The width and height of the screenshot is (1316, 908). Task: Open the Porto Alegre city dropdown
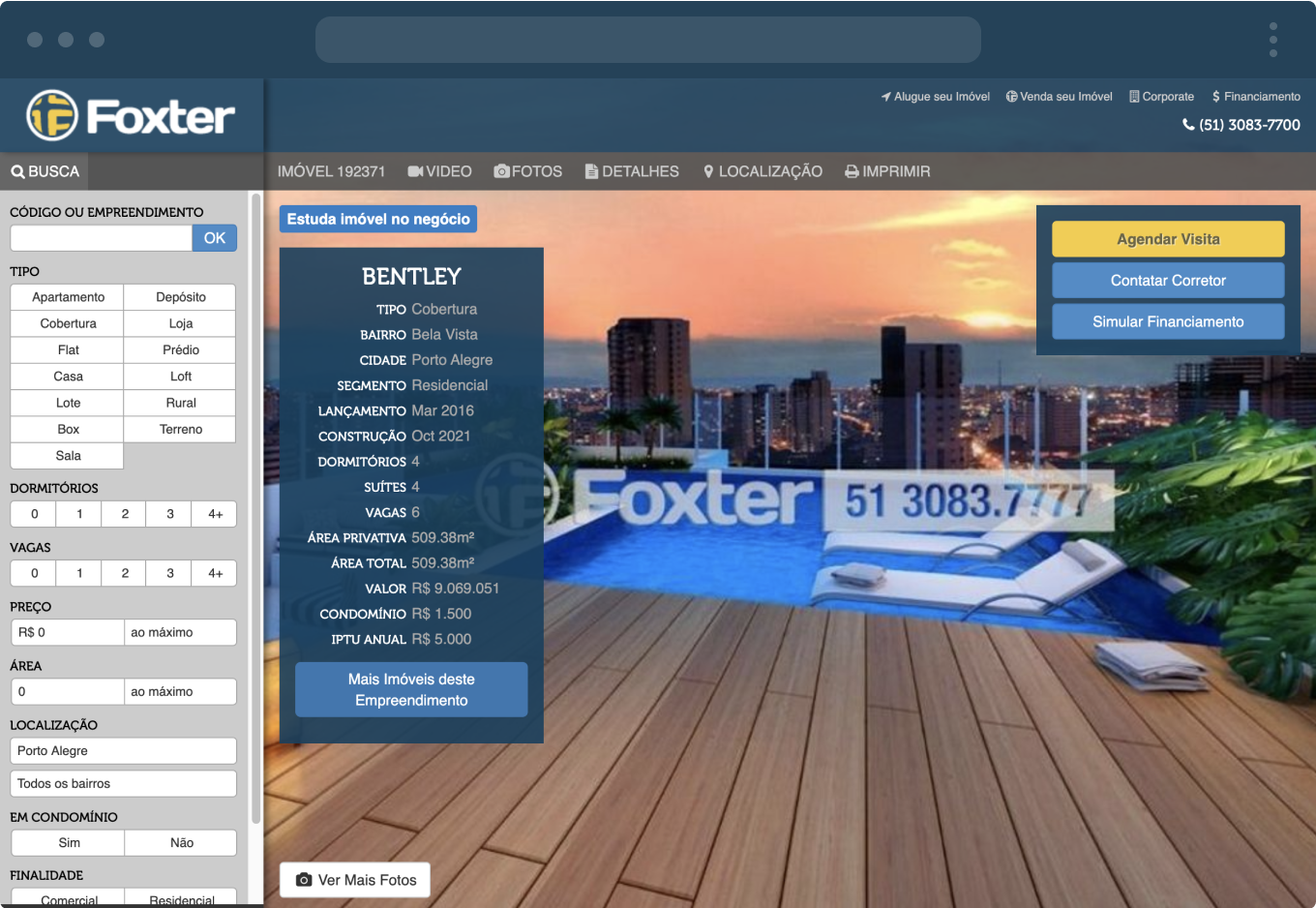(123, 751)
